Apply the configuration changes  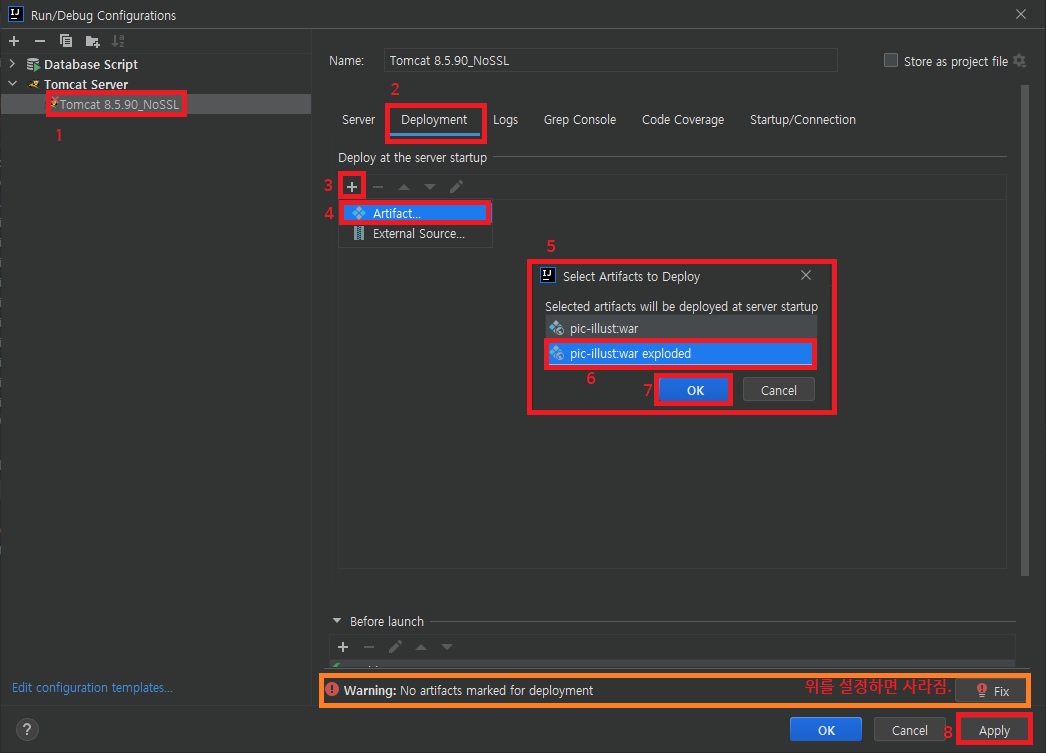click(x=994, y=730)
